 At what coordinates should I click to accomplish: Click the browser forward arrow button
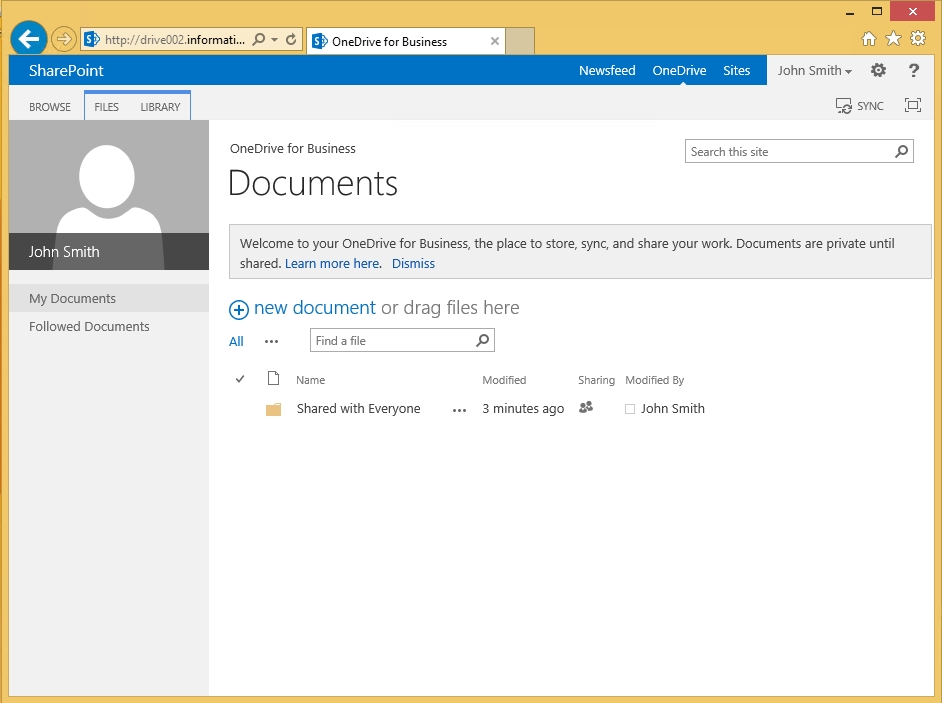(x=63, y=40)
